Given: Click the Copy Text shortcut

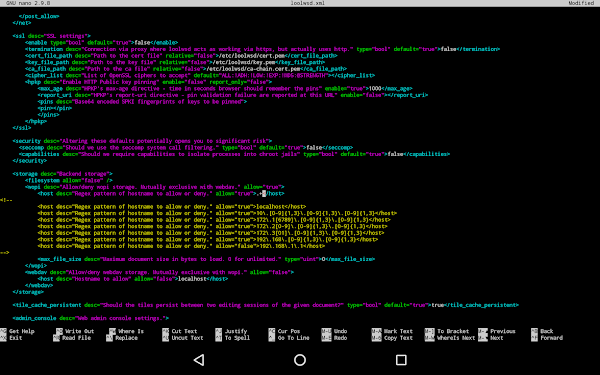Looking at the screenshot, I should [x=392, y=338].
